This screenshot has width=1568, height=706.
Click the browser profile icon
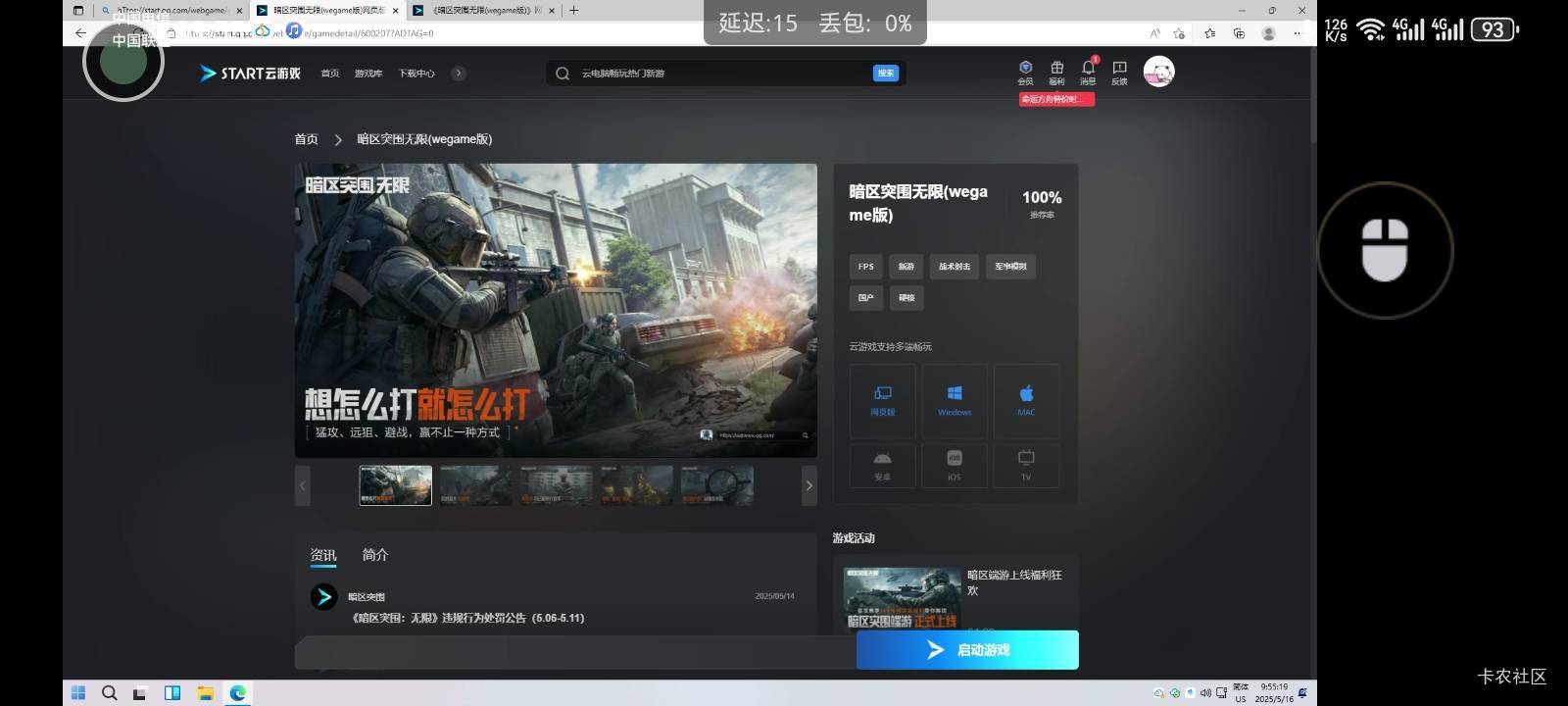pyautogui.click(x=1268, y=33)
